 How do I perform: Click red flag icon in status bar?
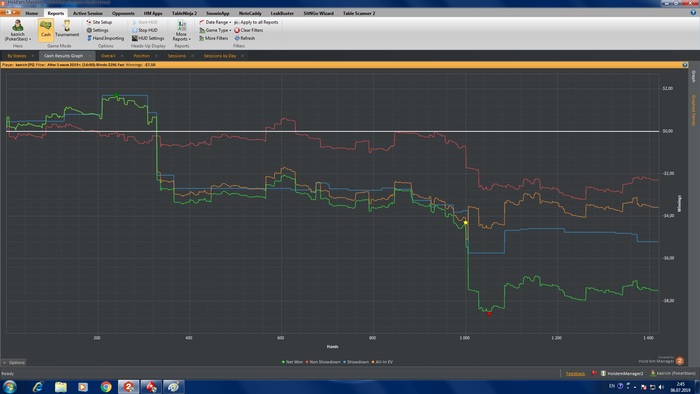pos(594,373)
